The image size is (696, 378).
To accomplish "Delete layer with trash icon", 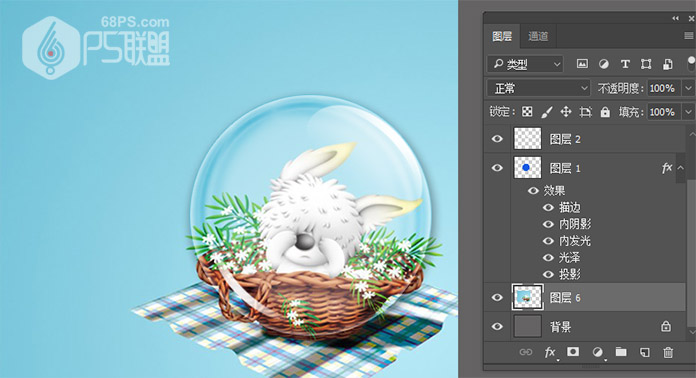I will click(668, 352).
